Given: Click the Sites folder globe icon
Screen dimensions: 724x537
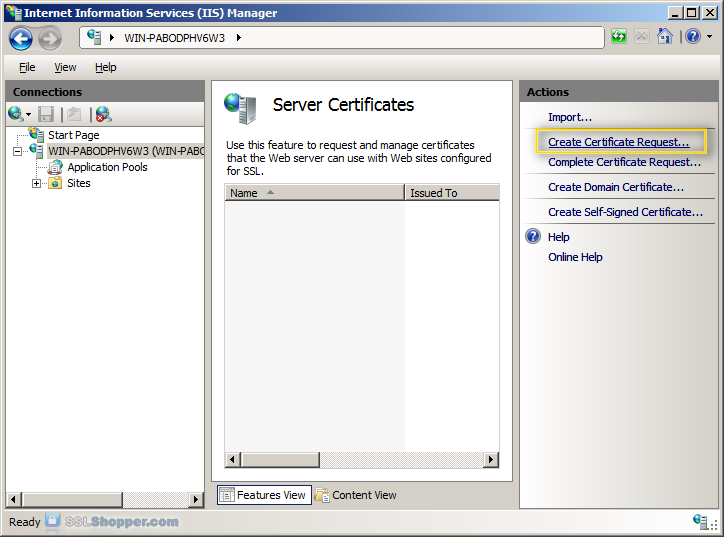Looking at the screenshot, I should point(55,183).
